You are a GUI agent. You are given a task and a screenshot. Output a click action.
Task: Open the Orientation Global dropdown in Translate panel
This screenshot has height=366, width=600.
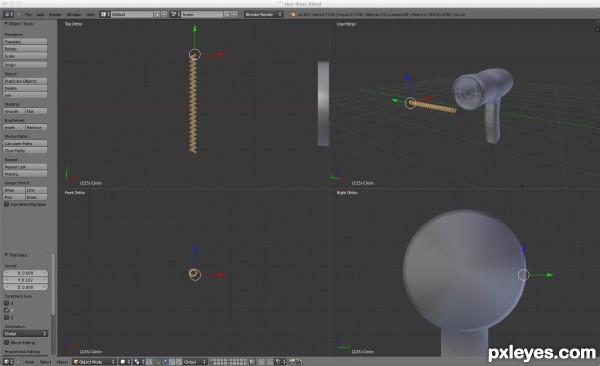coord(25,333)
